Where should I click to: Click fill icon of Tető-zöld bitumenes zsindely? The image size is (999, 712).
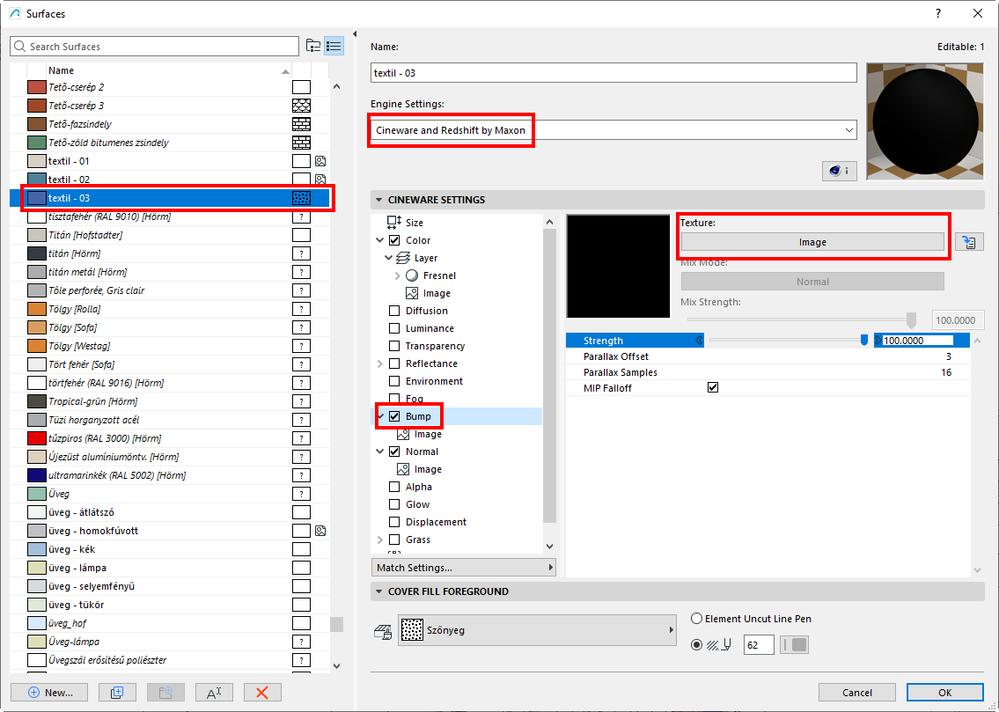point(301,143)
